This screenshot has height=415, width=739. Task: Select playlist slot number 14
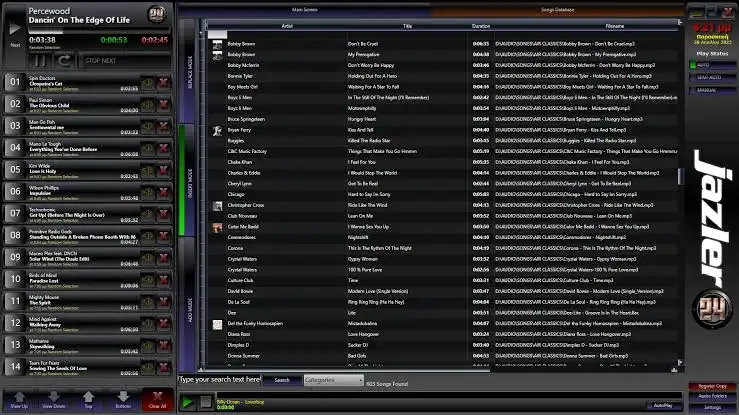[16, 366]
